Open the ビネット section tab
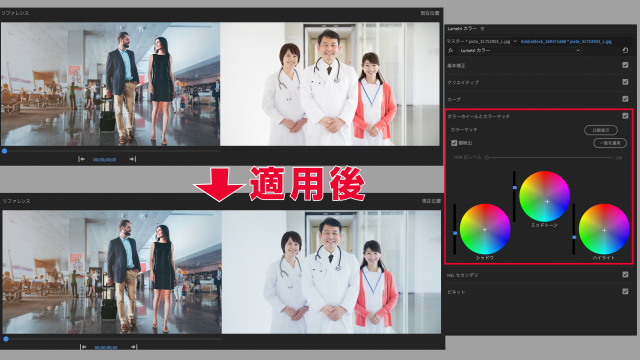Image resolution: width=640 pixels, height=360 pixels. pos(456,292)
